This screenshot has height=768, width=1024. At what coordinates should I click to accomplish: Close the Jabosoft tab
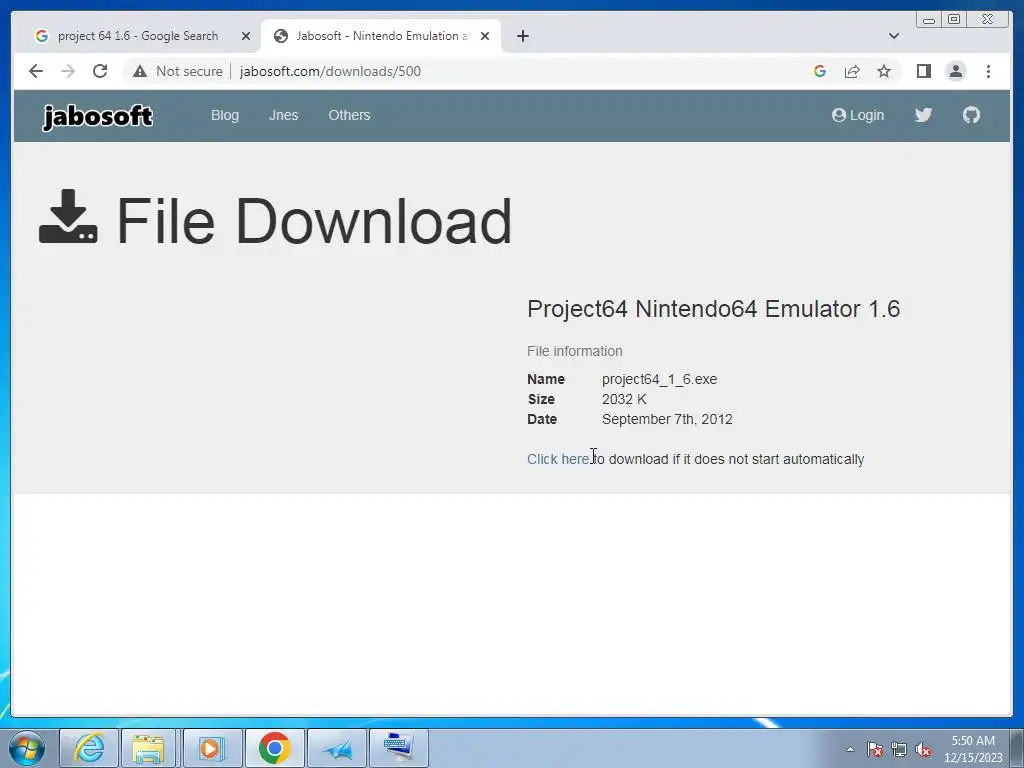pos(485,36)
